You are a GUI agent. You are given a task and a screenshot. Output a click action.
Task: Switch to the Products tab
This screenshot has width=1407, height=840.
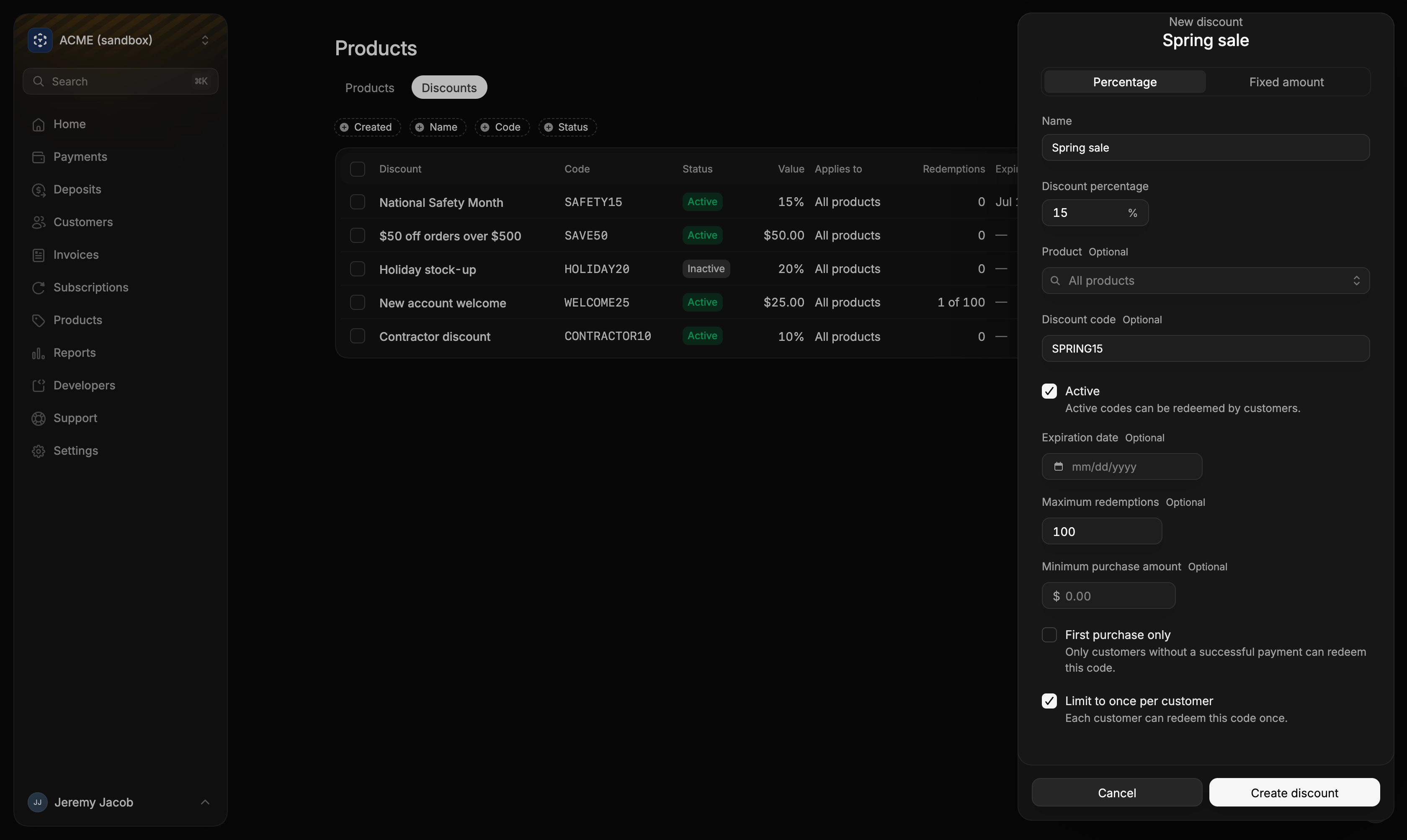tap(370, 88)
